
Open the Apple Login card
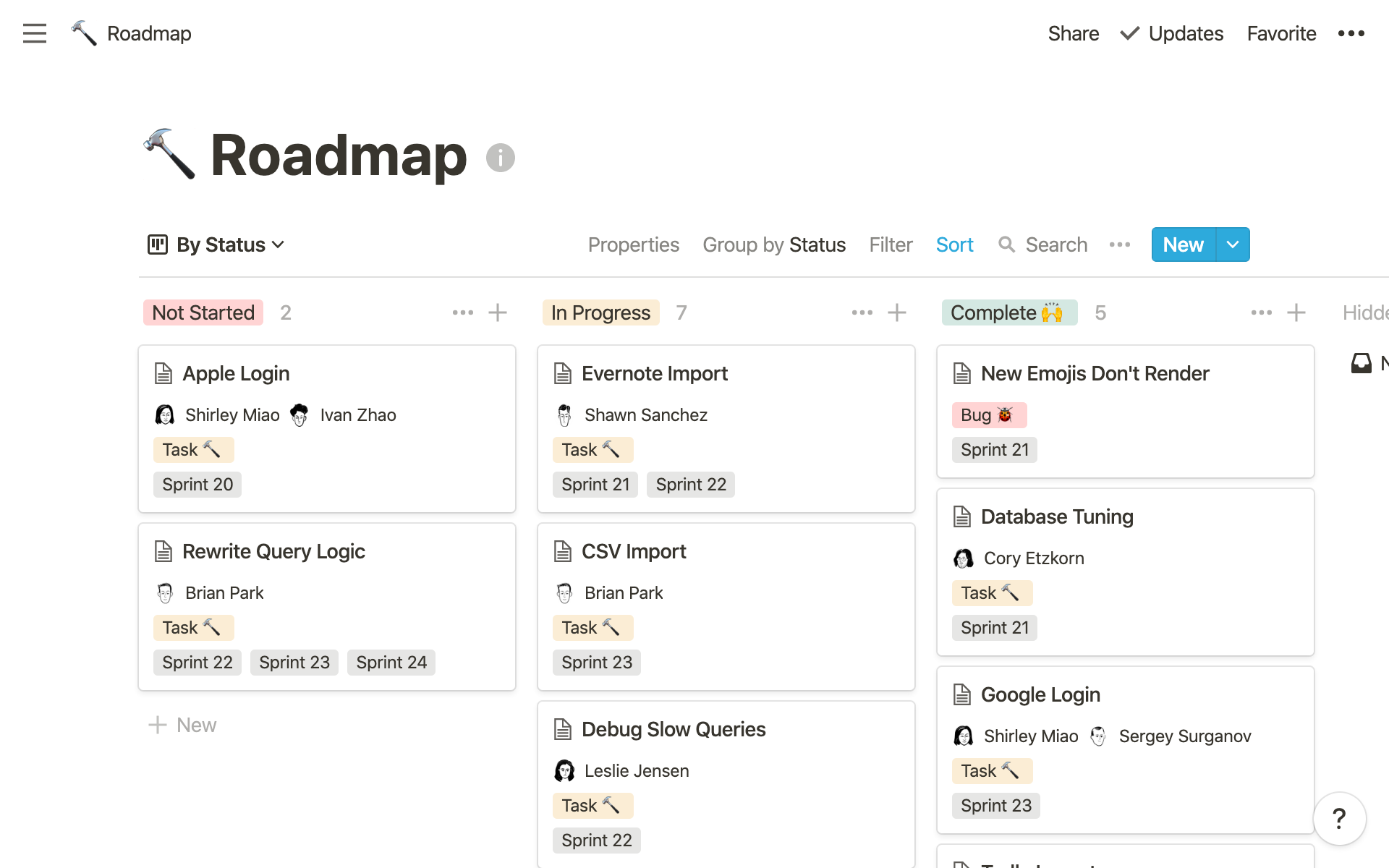point(236,373)
